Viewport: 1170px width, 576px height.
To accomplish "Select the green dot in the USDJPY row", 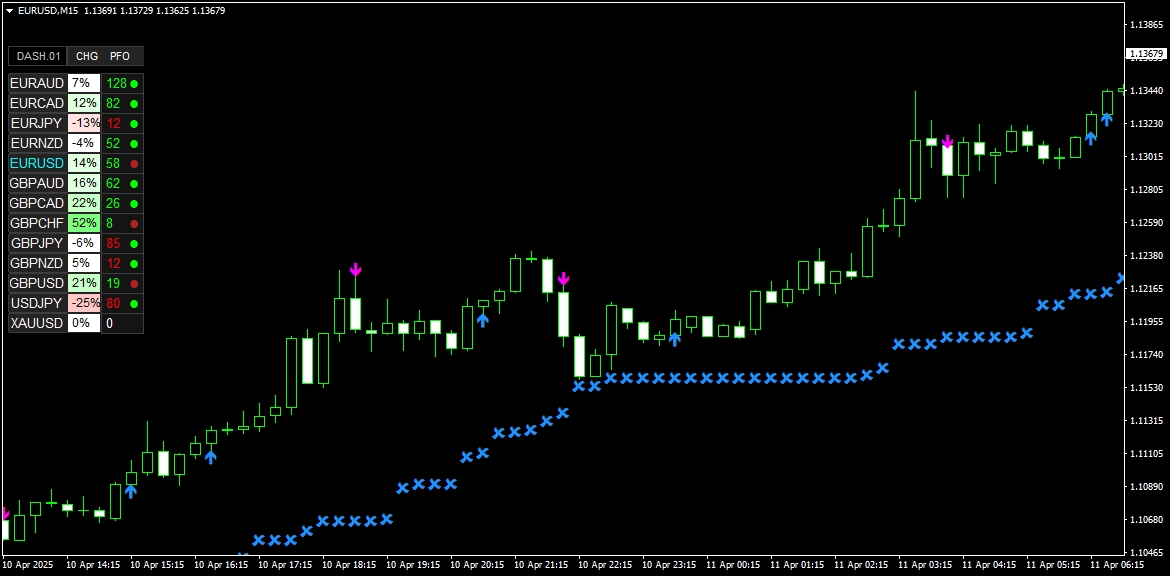I will (x=134, y=304).
